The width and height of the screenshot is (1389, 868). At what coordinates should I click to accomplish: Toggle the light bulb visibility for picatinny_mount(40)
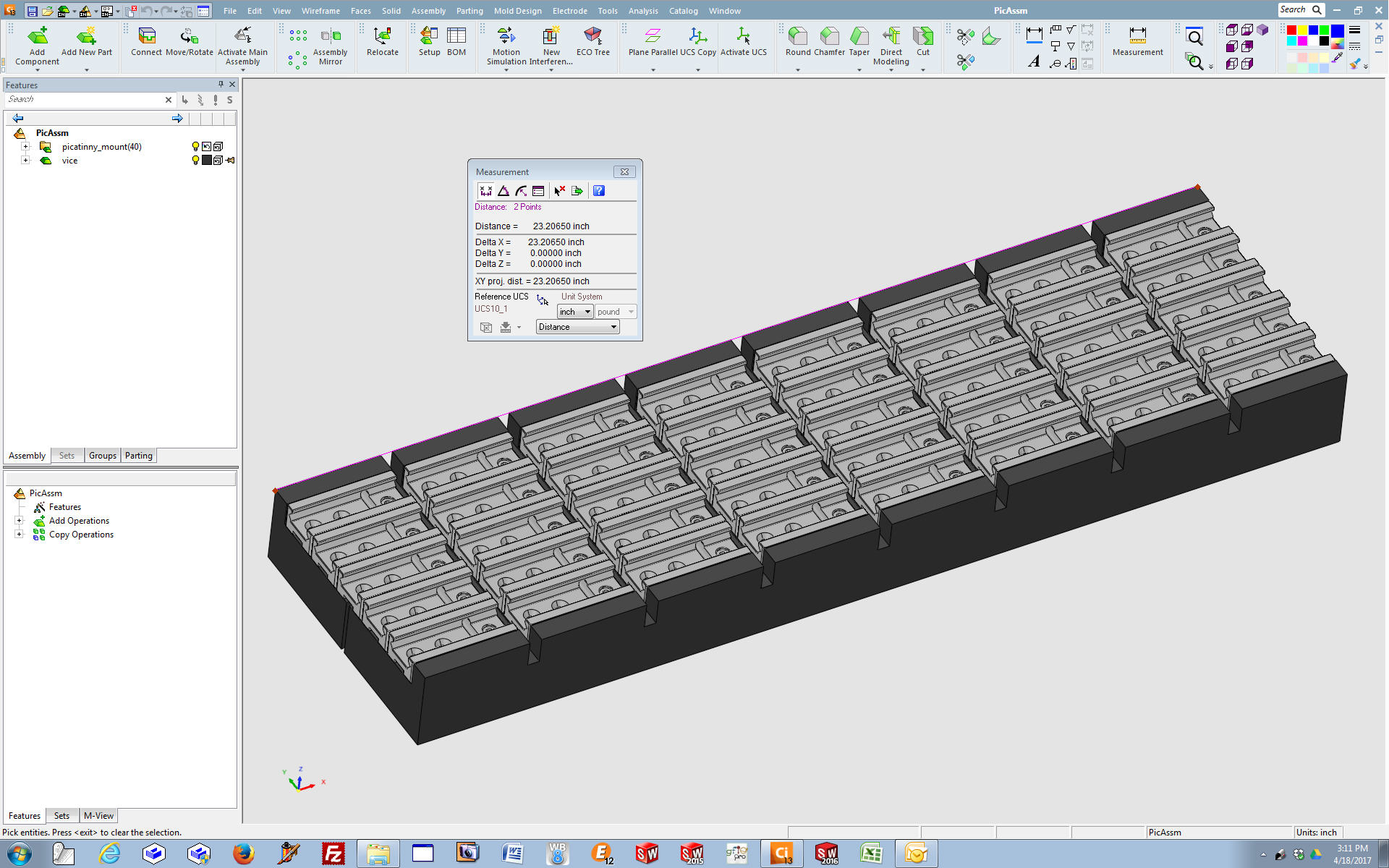[195, 147]
